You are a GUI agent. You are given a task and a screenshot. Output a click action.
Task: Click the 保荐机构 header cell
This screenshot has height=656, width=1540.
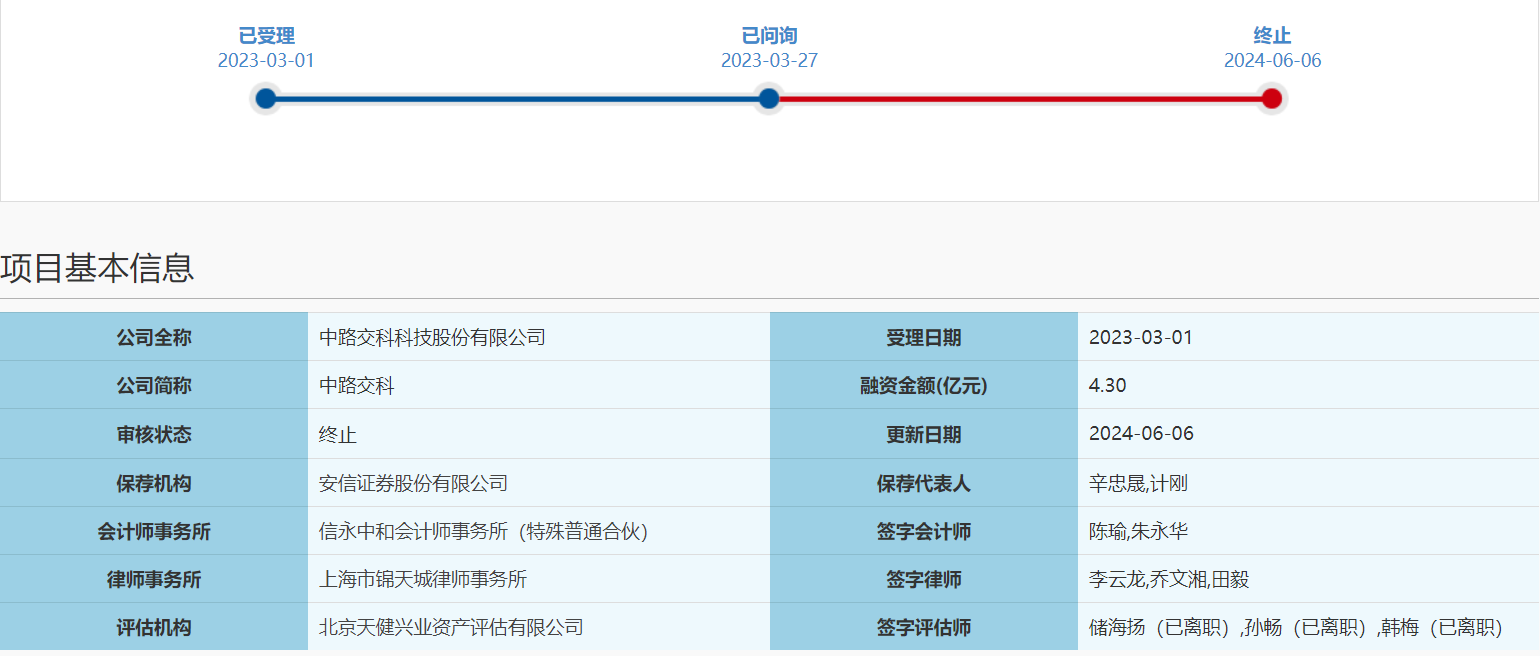[x=154, y=483]
